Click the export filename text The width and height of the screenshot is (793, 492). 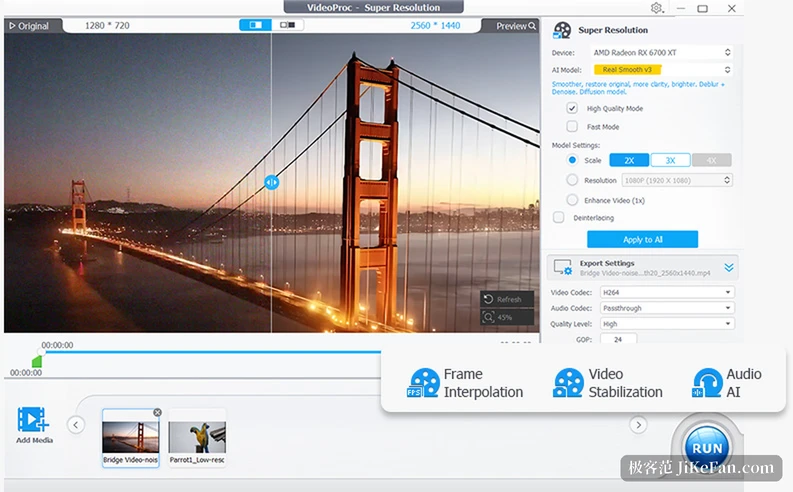tap(645, 273)
